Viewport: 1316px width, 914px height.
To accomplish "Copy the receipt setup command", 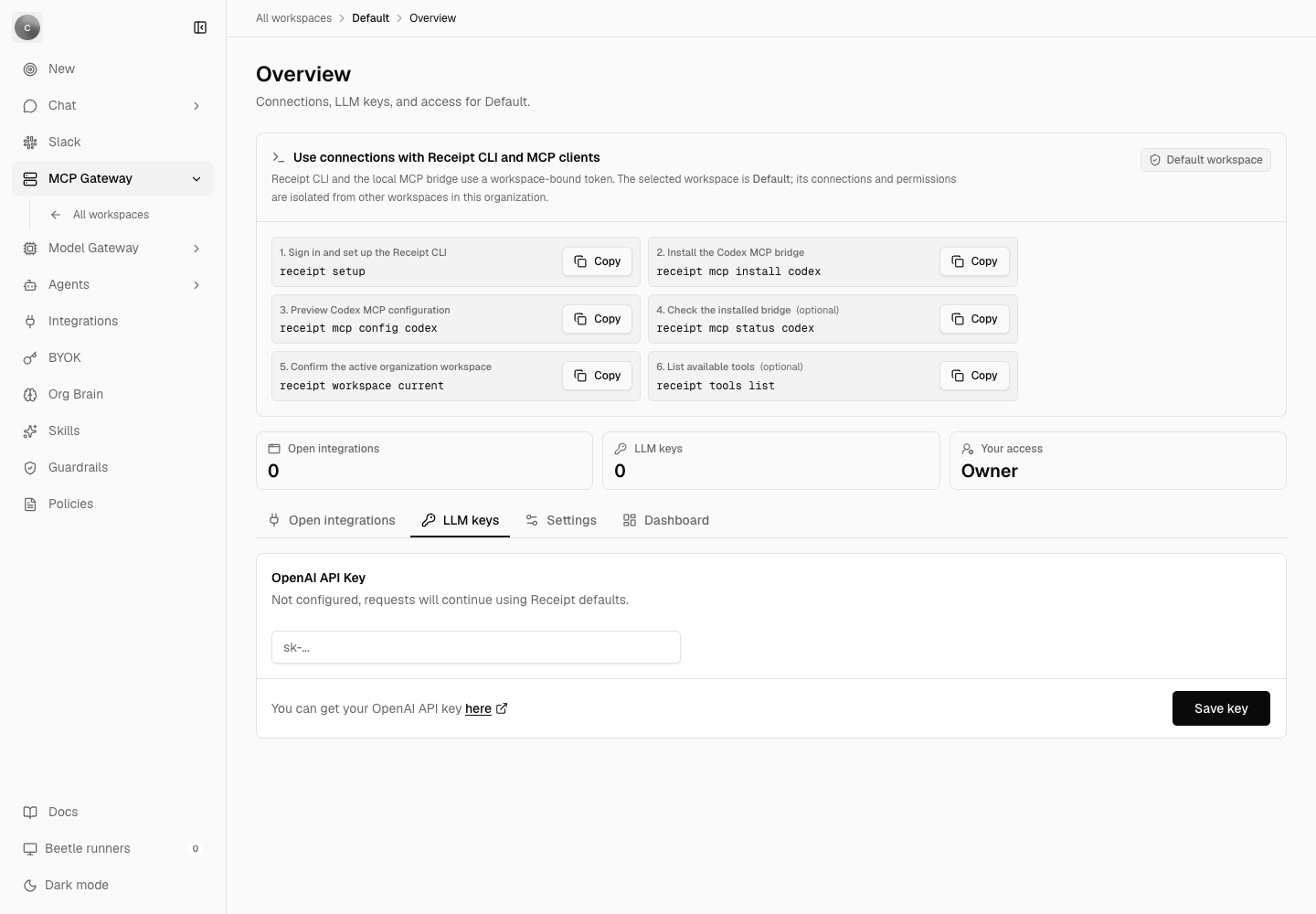I will [597, 261].
